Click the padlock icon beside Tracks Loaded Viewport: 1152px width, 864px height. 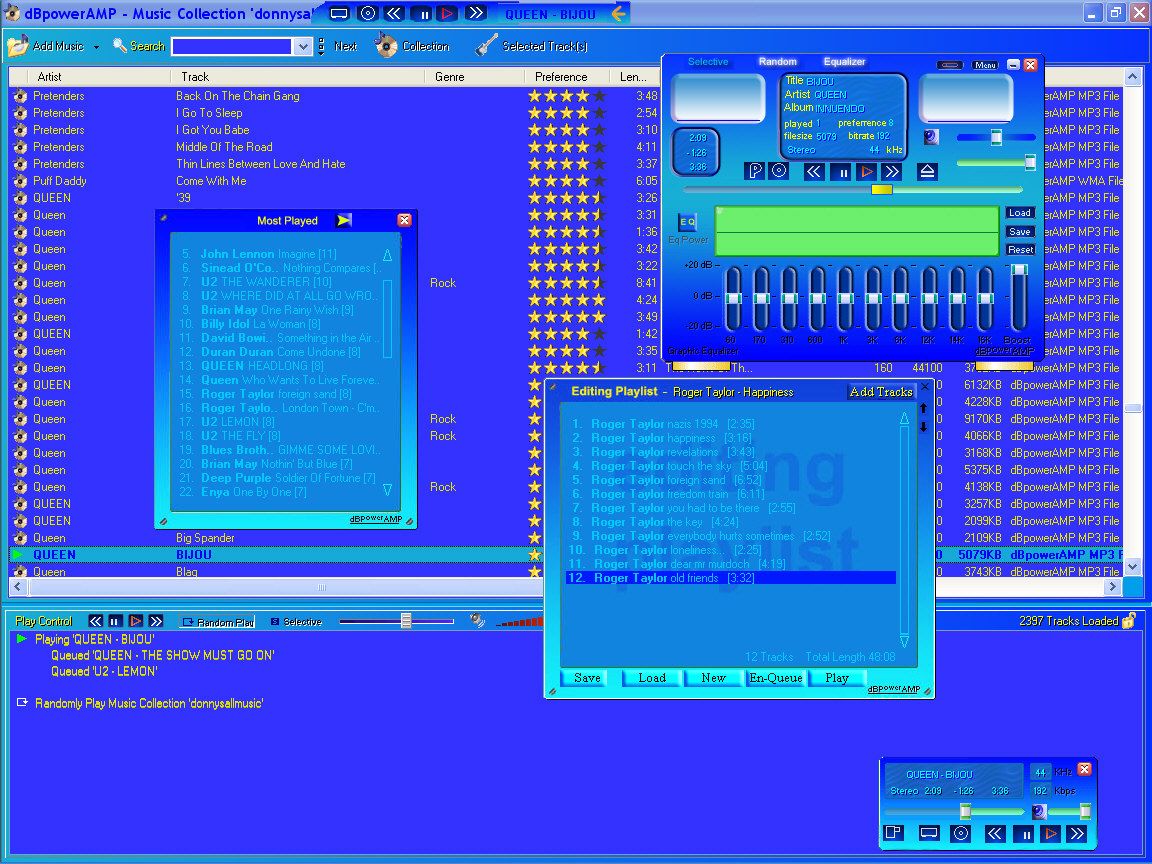tap(1129, 621)
